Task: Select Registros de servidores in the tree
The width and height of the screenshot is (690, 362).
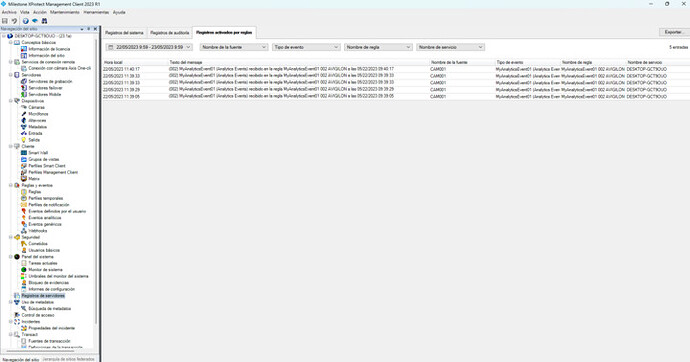Action: 43,296
